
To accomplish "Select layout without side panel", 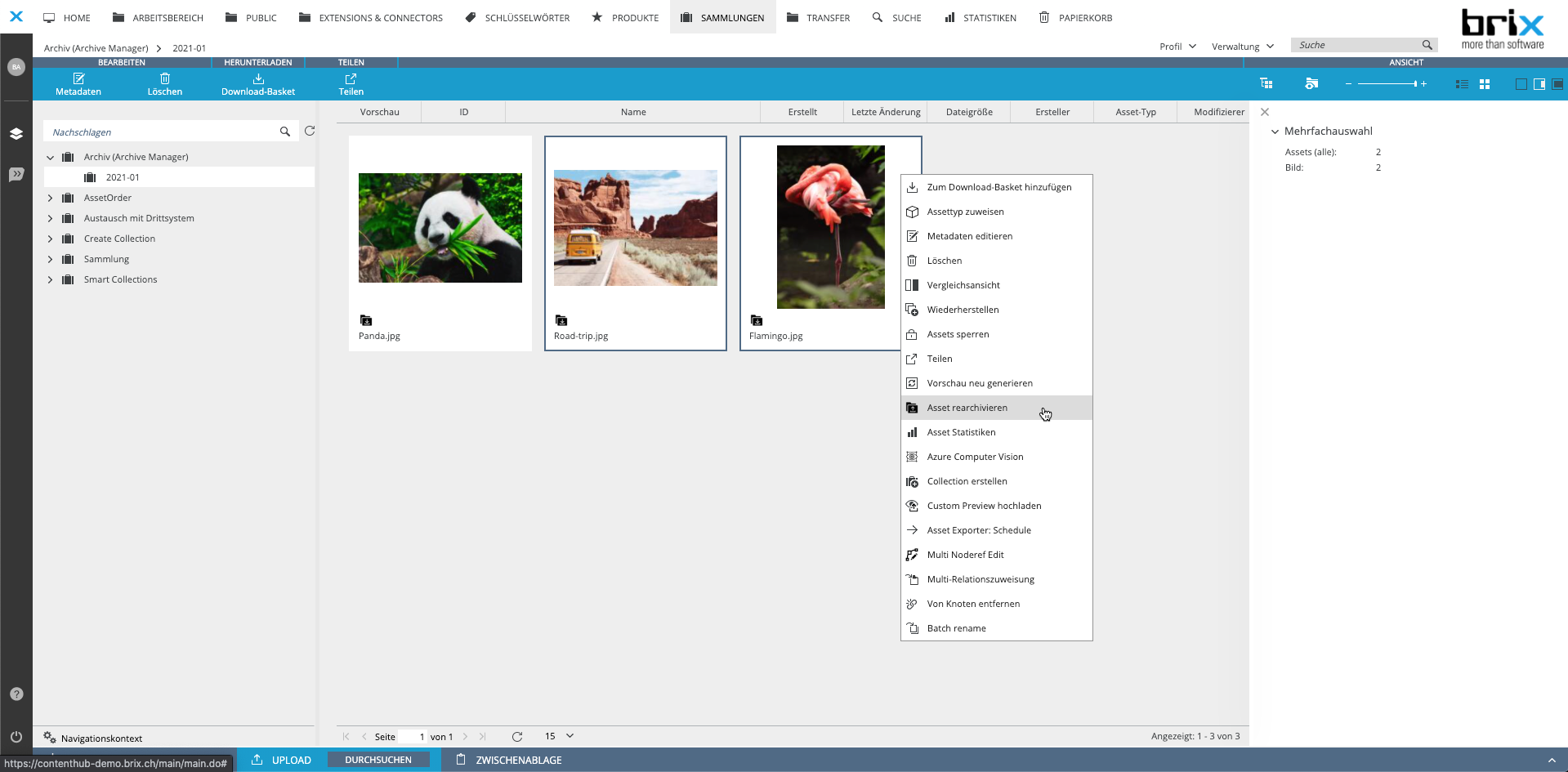I will pyautogui.click(x=1521, y=84).
